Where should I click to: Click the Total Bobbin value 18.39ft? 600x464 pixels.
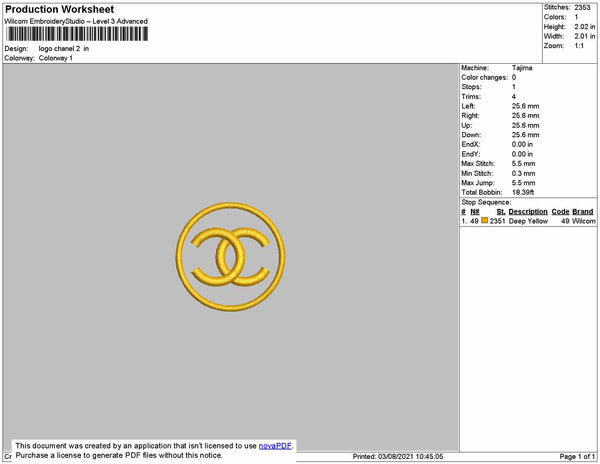pos(523,192)
